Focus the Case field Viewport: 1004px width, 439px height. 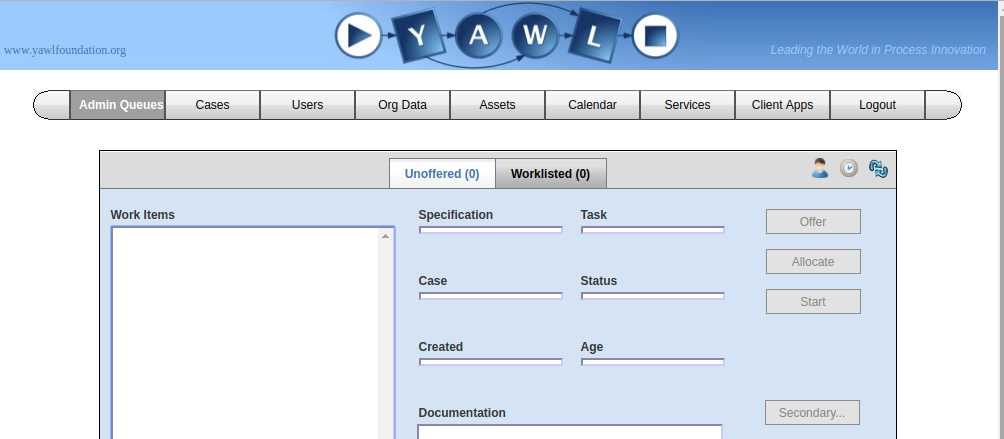[490, 296]
